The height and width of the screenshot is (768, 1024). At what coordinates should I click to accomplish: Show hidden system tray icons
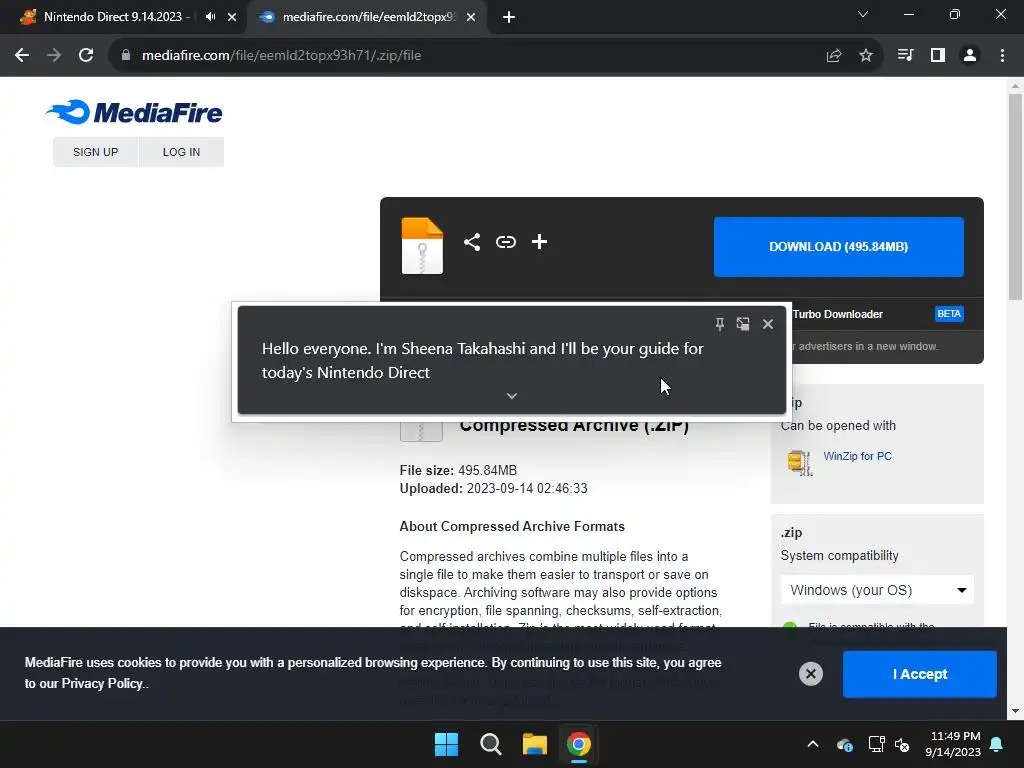813,744
